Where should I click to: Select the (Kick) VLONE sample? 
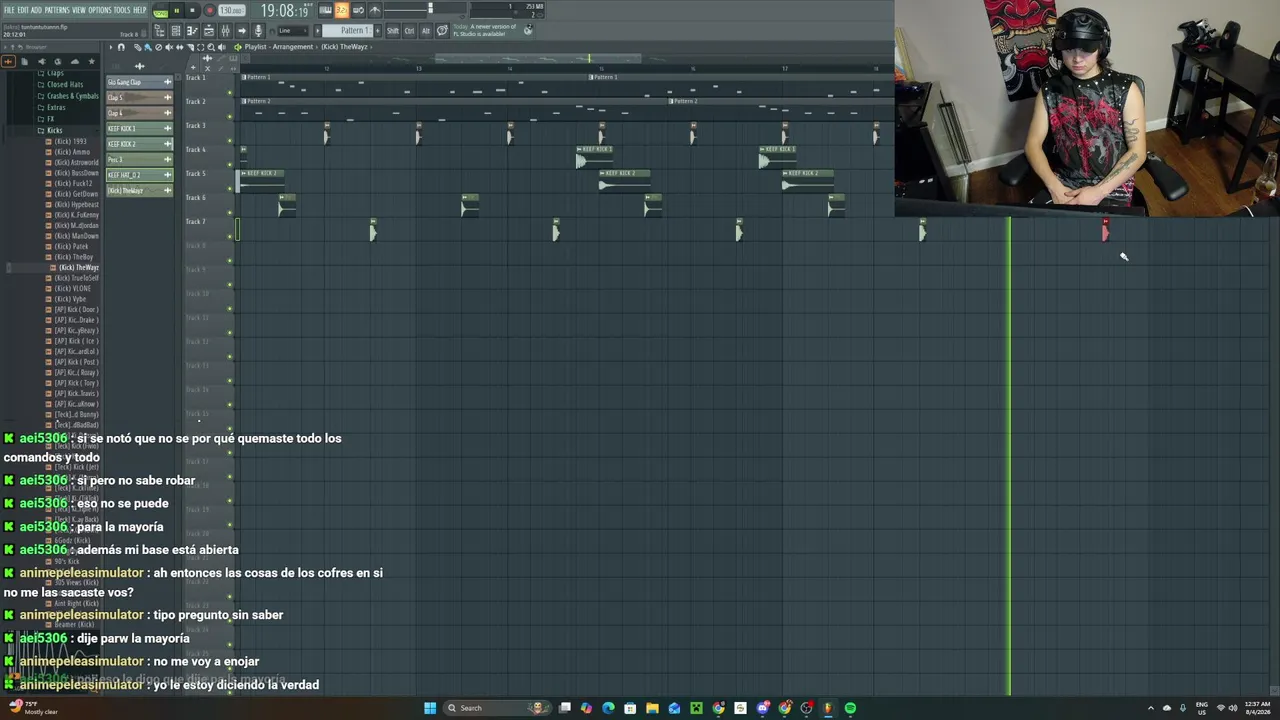[x=69, y=288]
